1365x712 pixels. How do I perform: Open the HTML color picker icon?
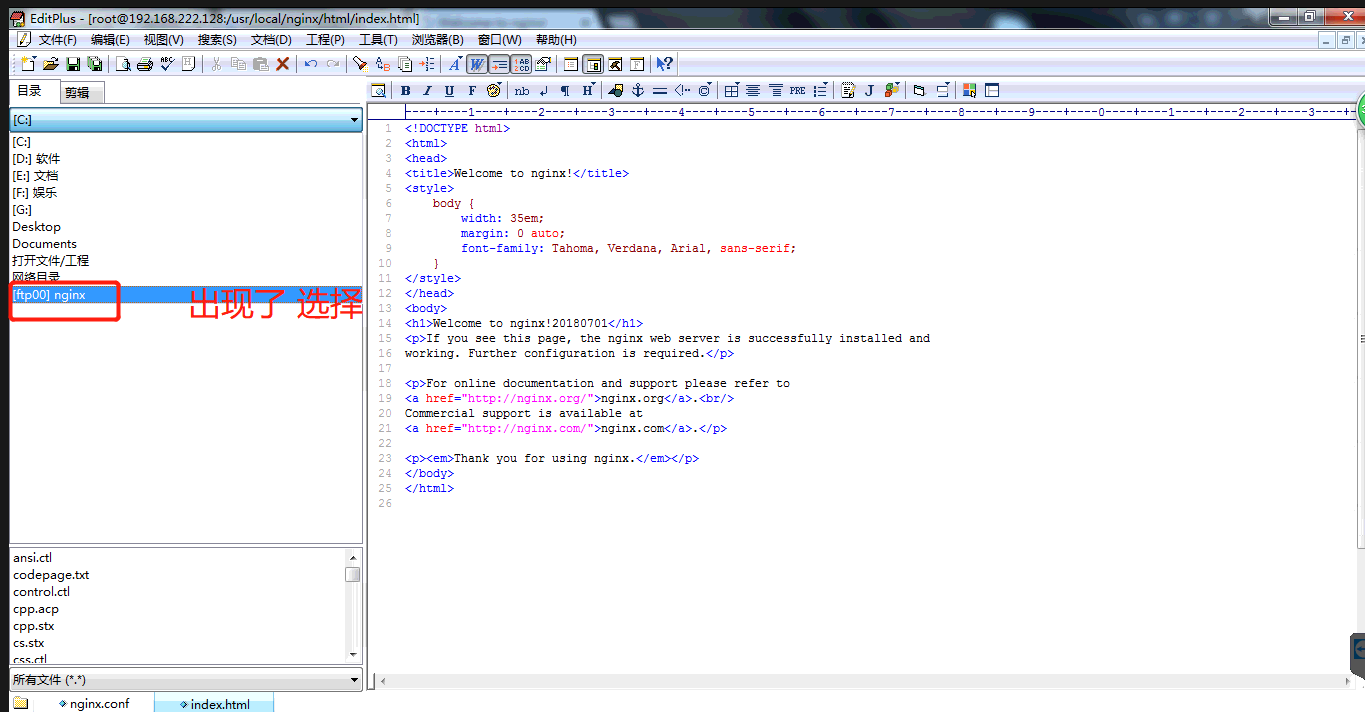[969, 90]
